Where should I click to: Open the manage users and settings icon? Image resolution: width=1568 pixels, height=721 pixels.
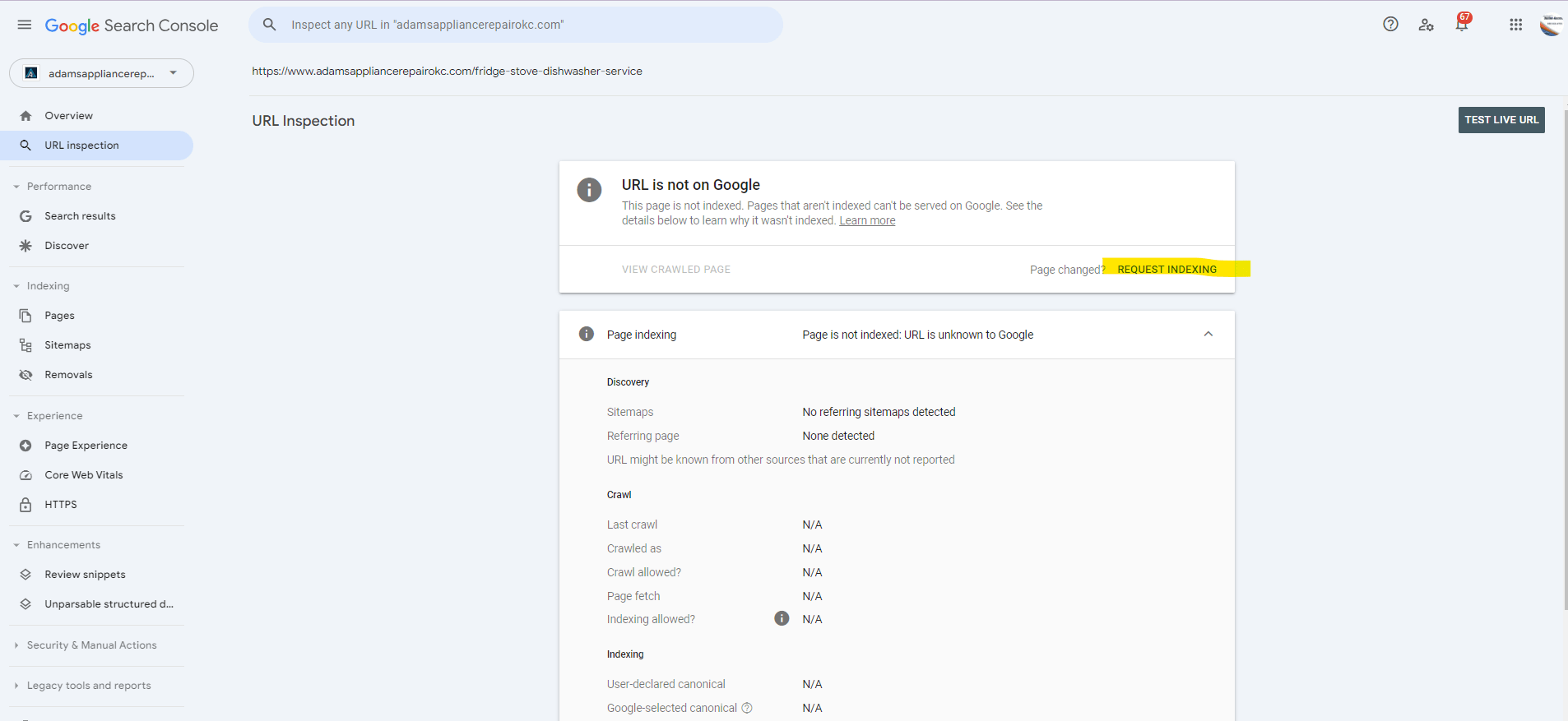tap(1426, 25)
